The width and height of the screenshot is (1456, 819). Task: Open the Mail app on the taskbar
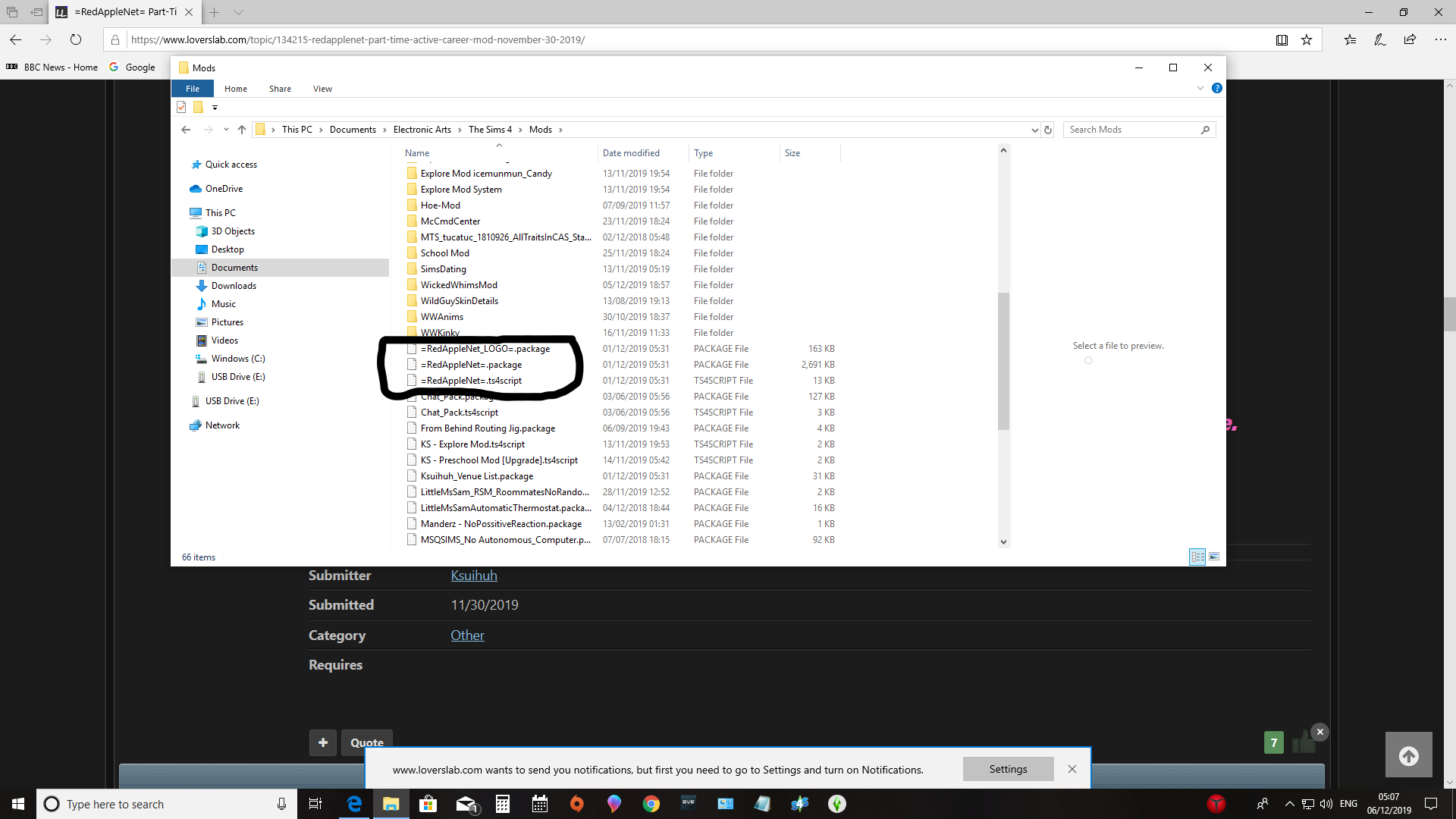466,804
